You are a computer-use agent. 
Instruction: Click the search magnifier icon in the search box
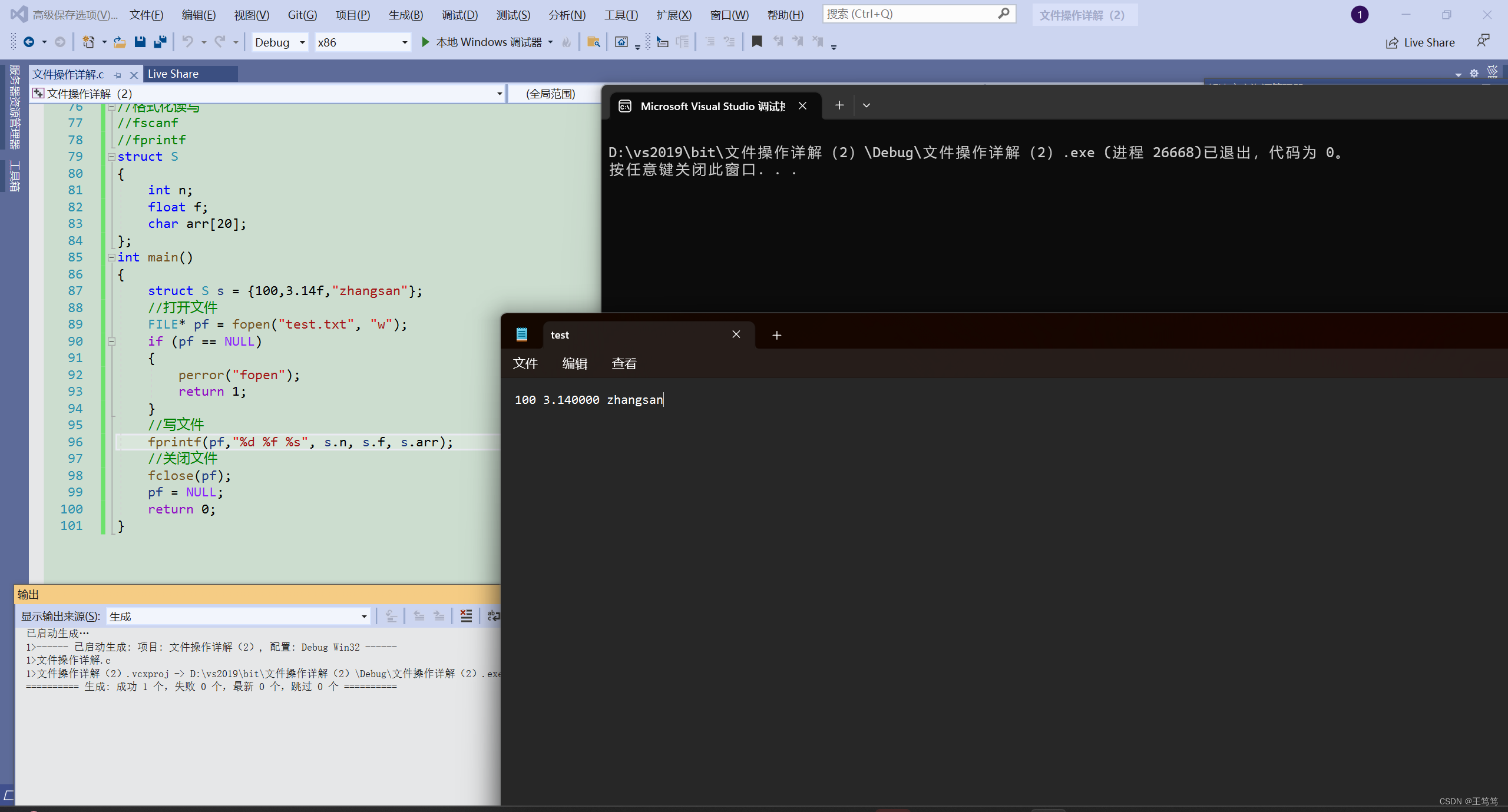coord(1004,14)
